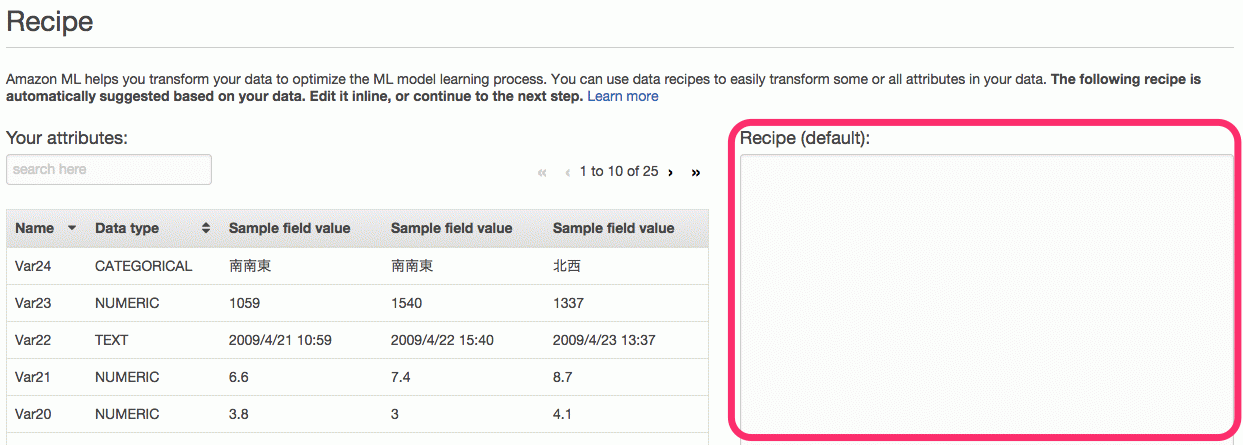Click the Var21 attribute name

(33, 377)
